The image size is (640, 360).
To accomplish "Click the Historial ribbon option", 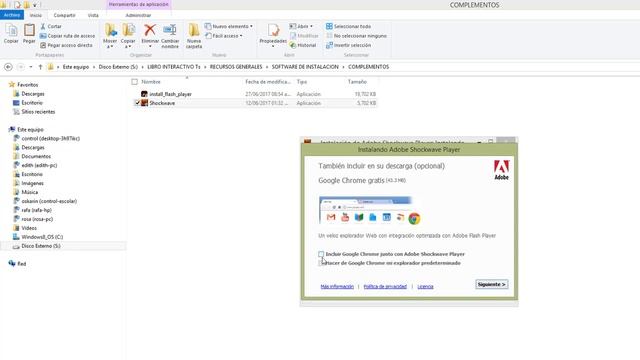I will point(303,45).
